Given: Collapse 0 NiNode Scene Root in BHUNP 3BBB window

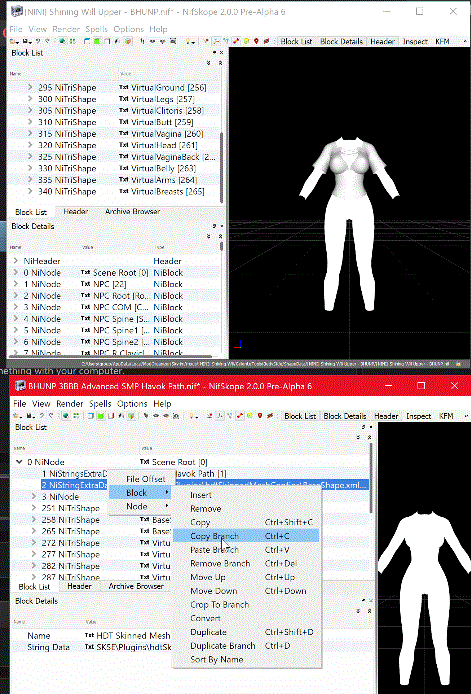Looking at the screenshot, I should [19, 462].
